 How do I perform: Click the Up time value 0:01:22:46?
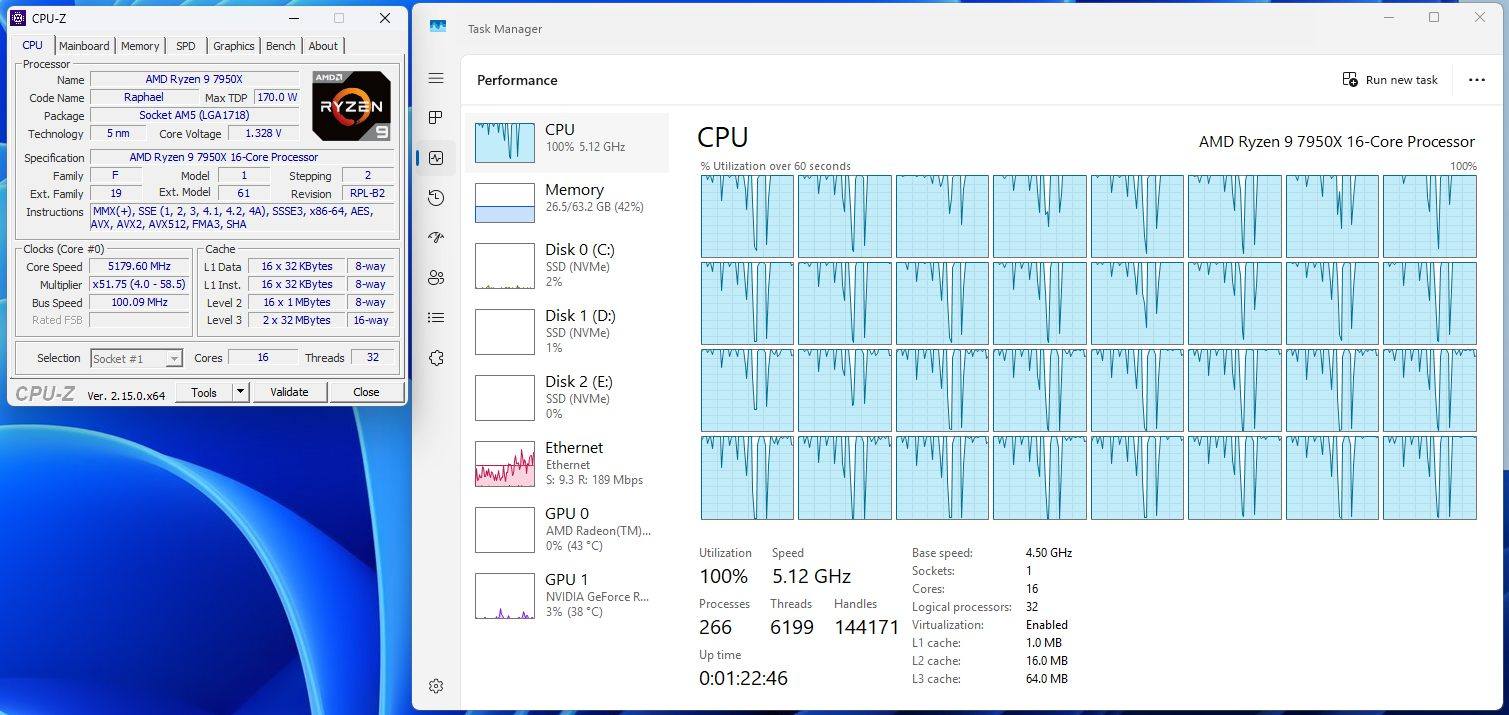pos(743,678)
